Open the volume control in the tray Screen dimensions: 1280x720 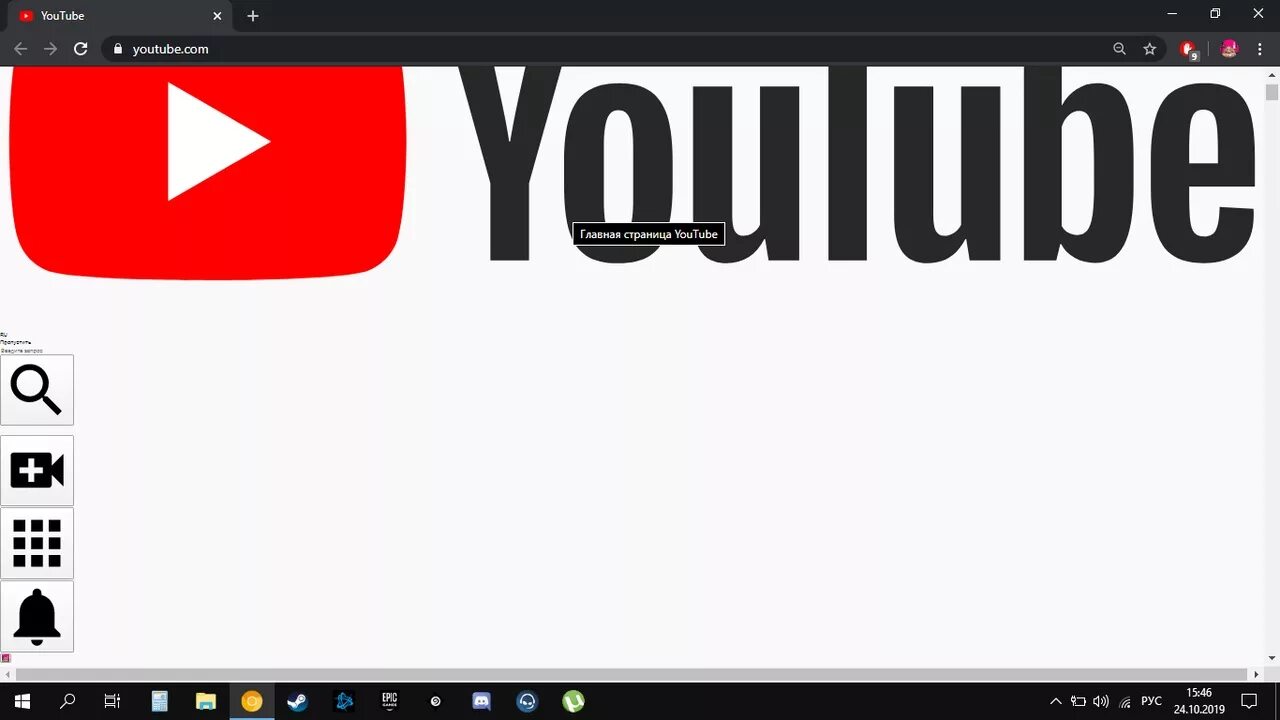1101,701
